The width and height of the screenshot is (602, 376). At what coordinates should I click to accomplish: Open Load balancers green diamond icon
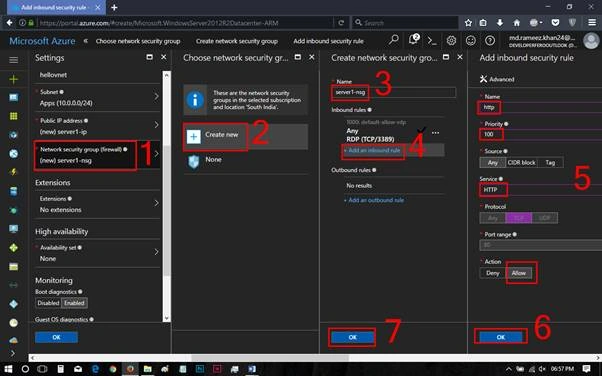13,248
